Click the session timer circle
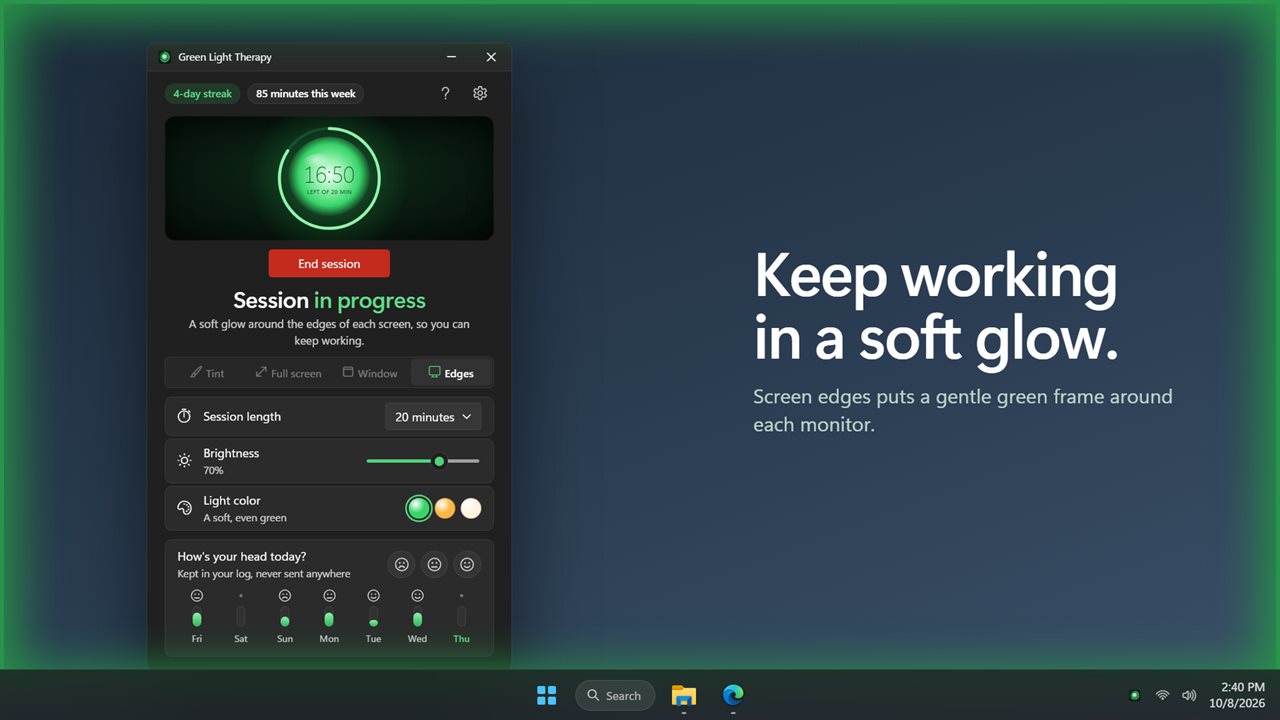Image resolution: width=1280 pixels, height=720 pixels. coord(329,178)
